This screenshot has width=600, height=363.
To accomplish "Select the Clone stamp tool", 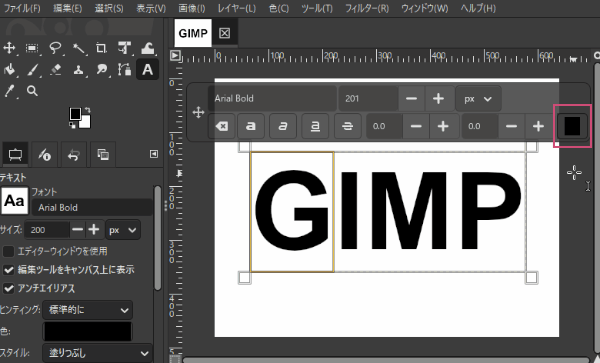I will (78, 70).
